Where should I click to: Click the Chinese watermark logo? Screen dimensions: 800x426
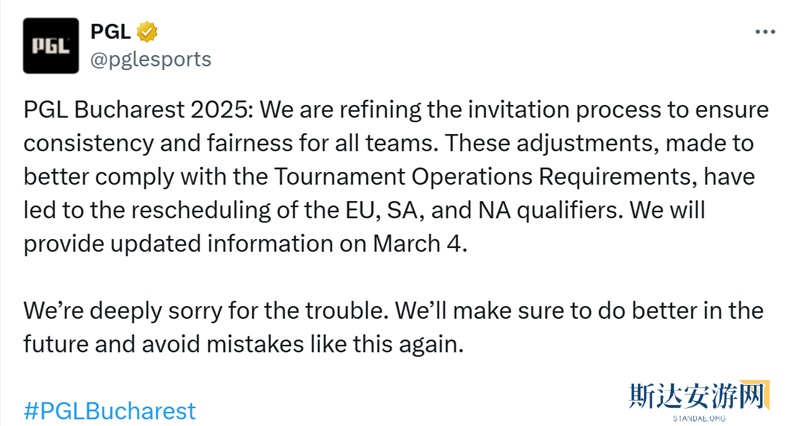[x=699, y=395]
